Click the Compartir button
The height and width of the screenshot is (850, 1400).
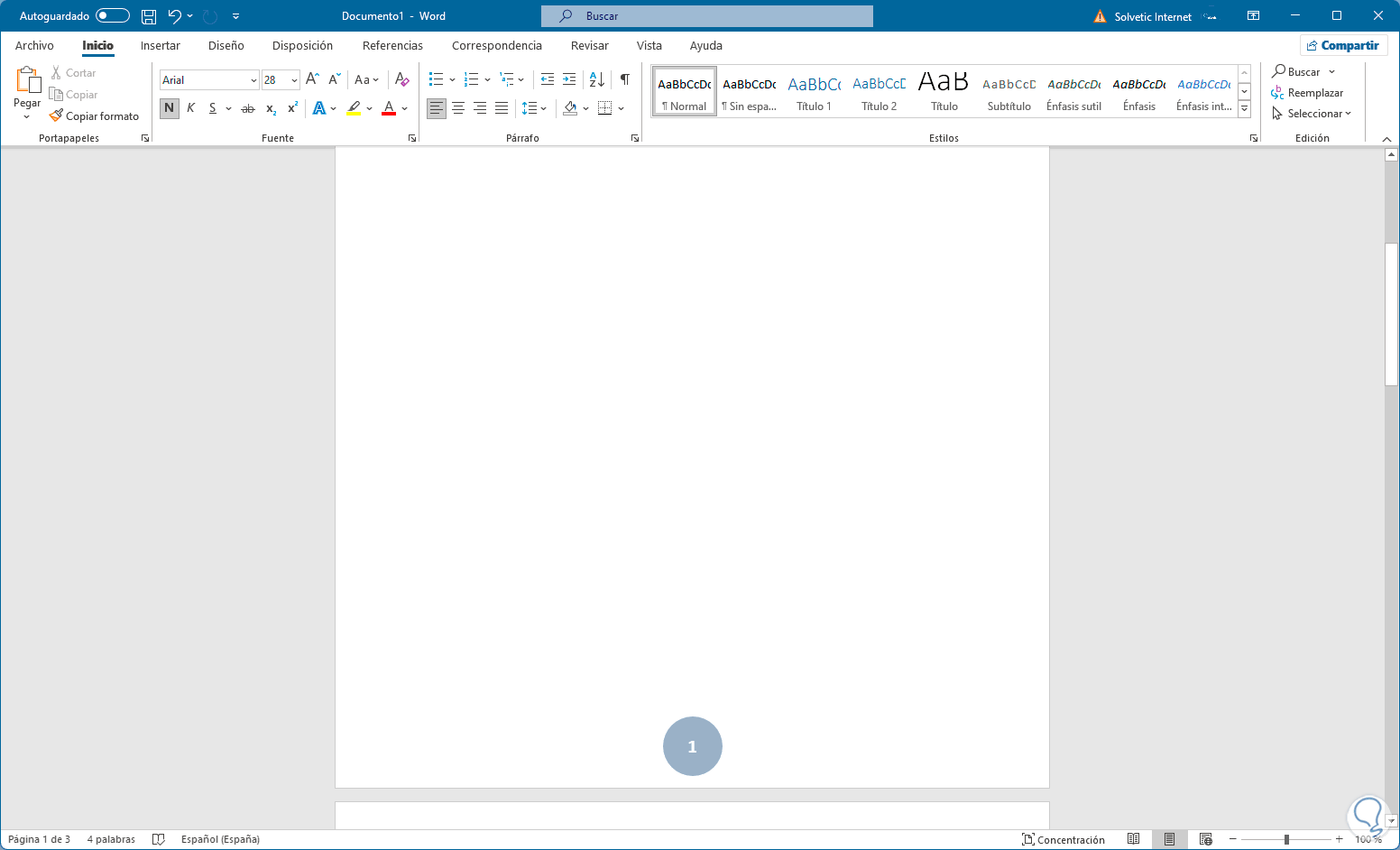tap(1343, 46)
